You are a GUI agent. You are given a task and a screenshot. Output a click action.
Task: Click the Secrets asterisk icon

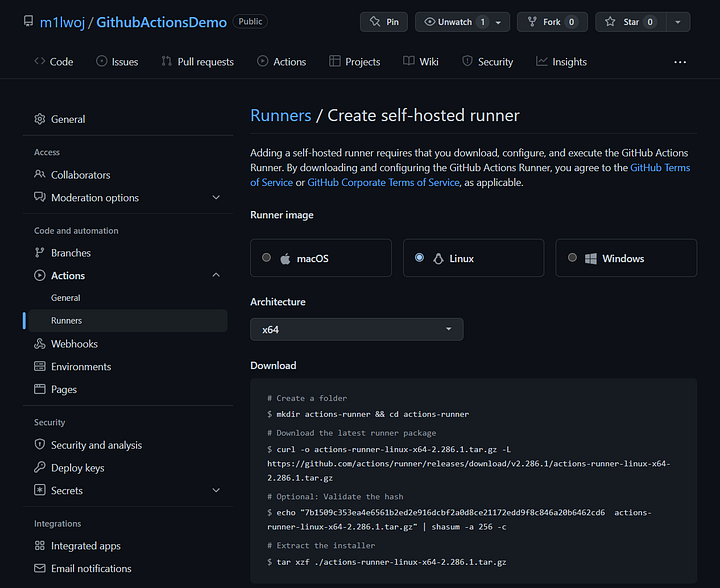tap(40, 490)
